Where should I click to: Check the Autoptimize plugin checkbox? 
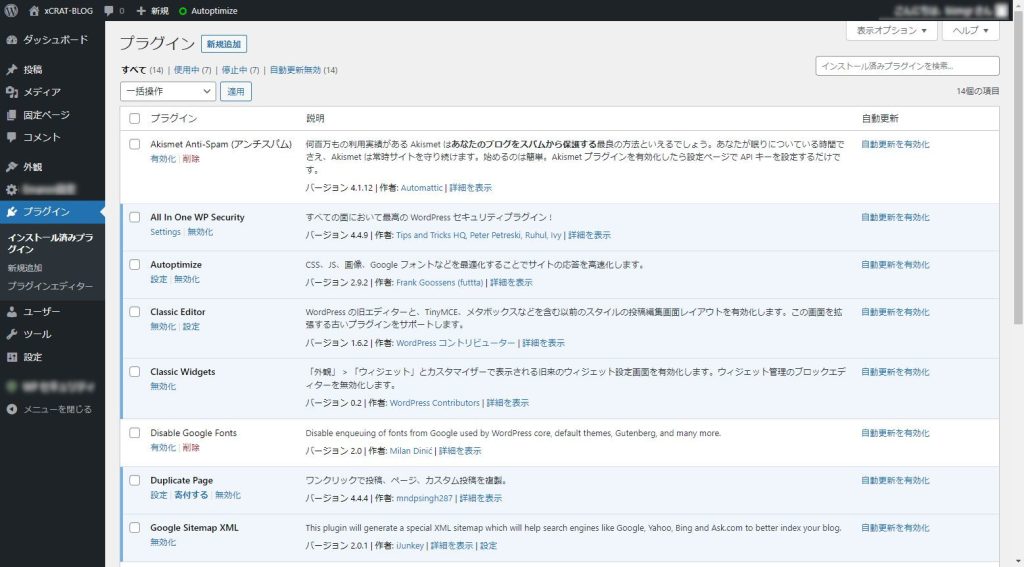(135, 265)
